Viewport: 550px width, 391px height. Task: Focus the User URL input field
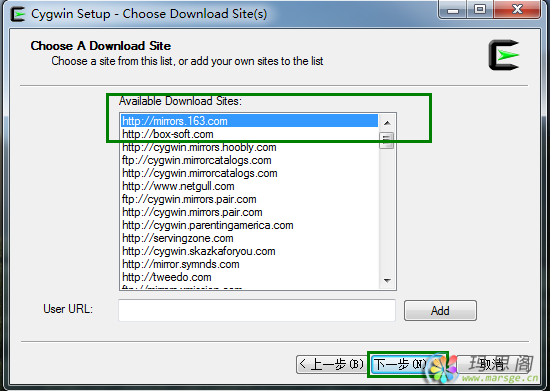pyautogui.click(x=257, y=310)
